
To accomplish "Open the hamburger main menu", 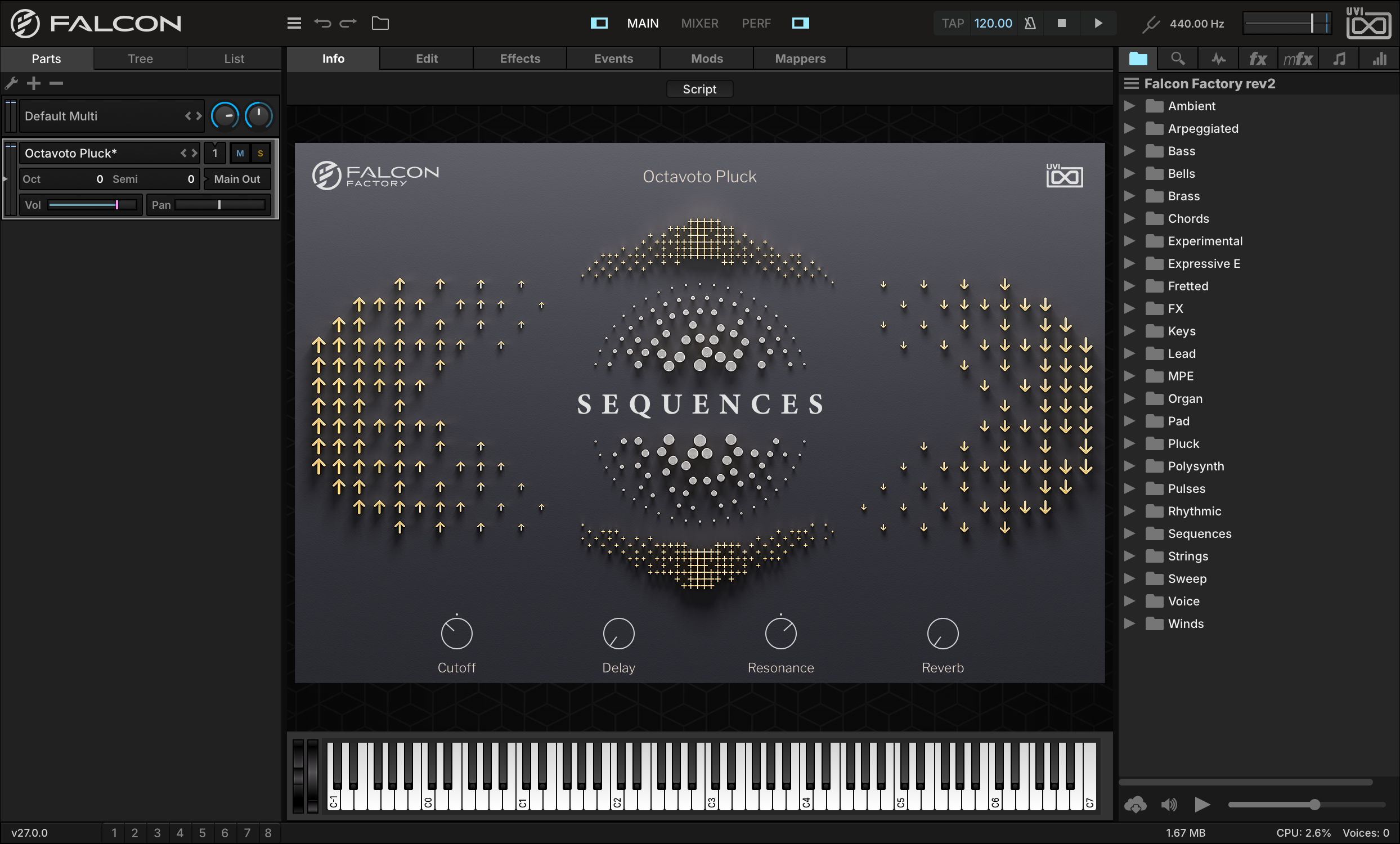I will coord(294,23).
